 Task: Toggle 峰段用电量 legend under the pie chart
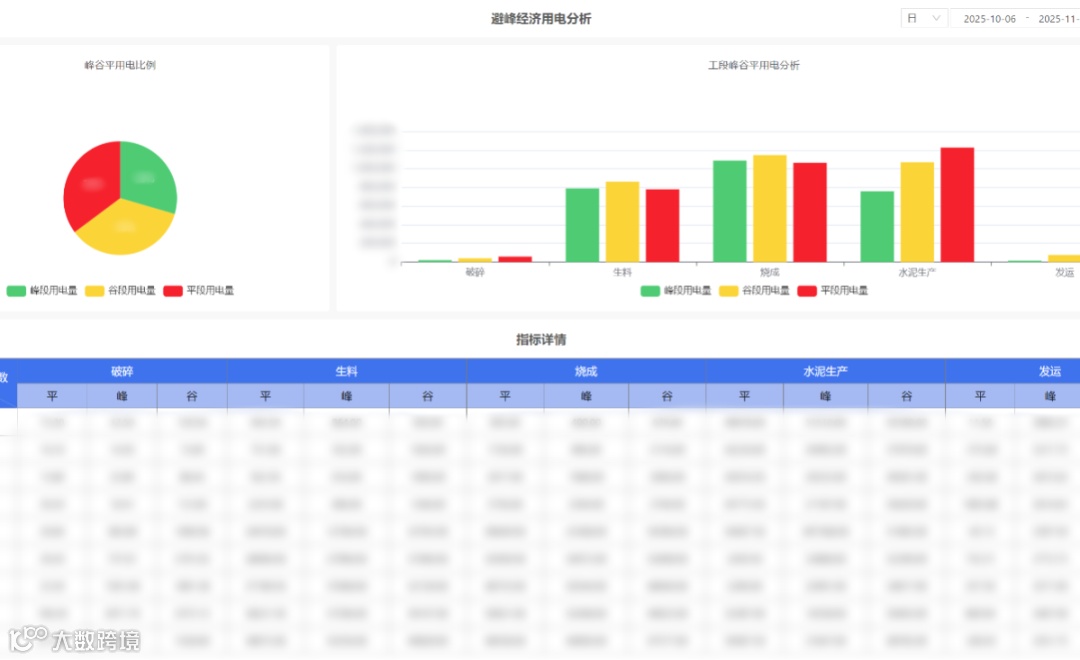click(42, 291)
